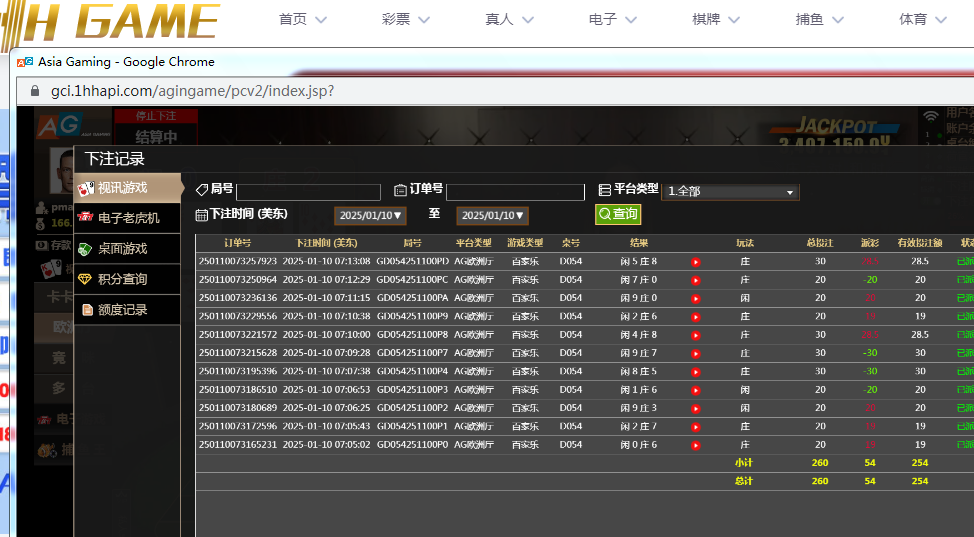Click the JACKPOT banner

click(835, 128)
